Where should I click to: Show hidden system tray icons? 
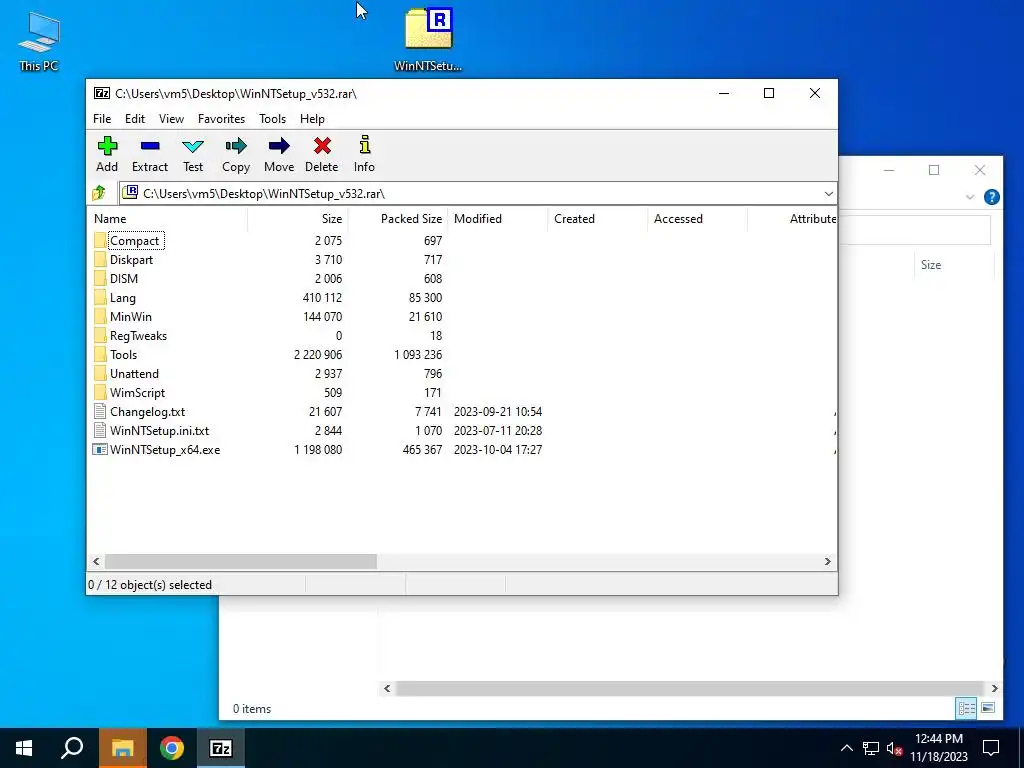click(846, 748)
